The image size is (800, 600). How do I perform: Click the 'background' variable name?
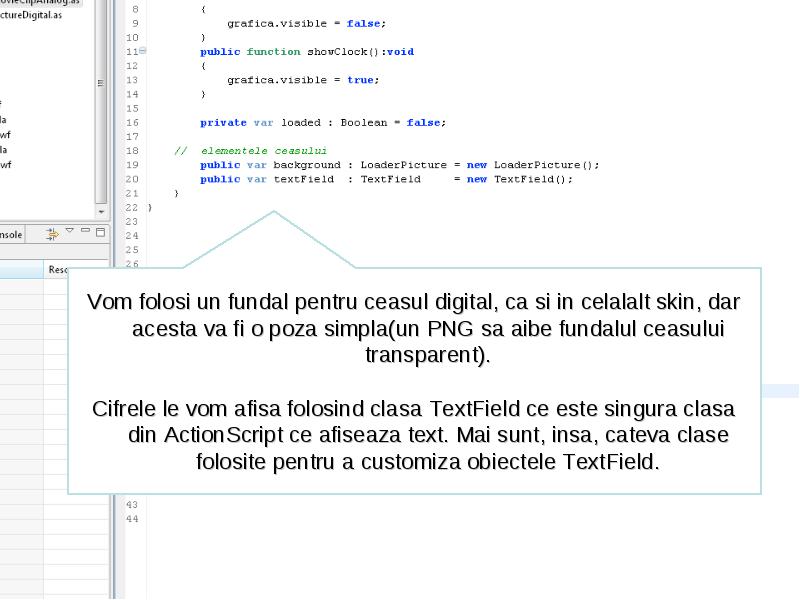coord(307,165)
